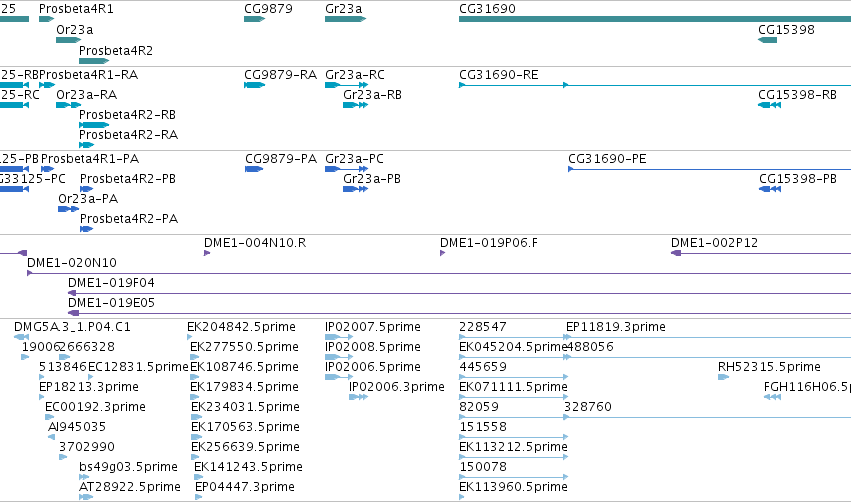Select the IP02006.3prime EST label
Screen dimensions: 851x502
(x=397, y=387)
